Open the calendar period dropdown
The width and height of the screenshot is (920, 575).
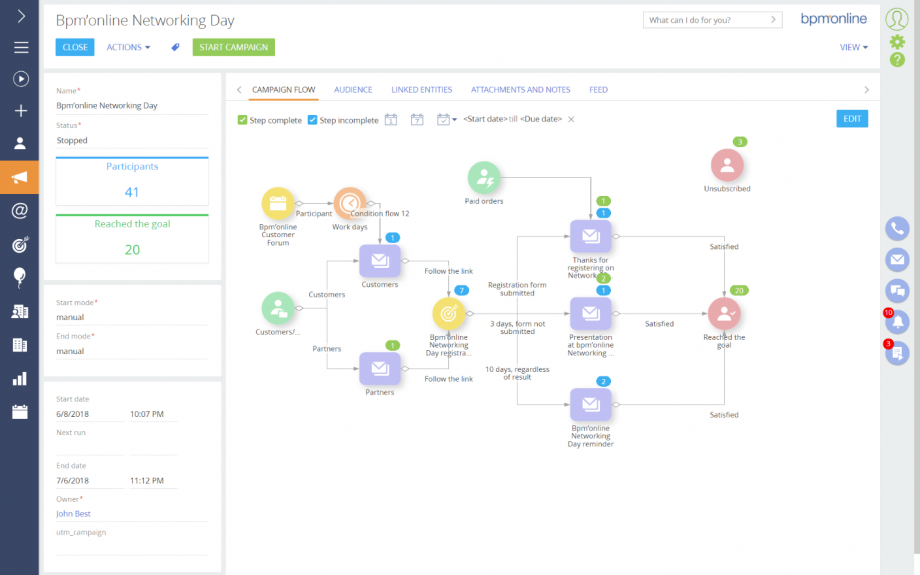447,120
